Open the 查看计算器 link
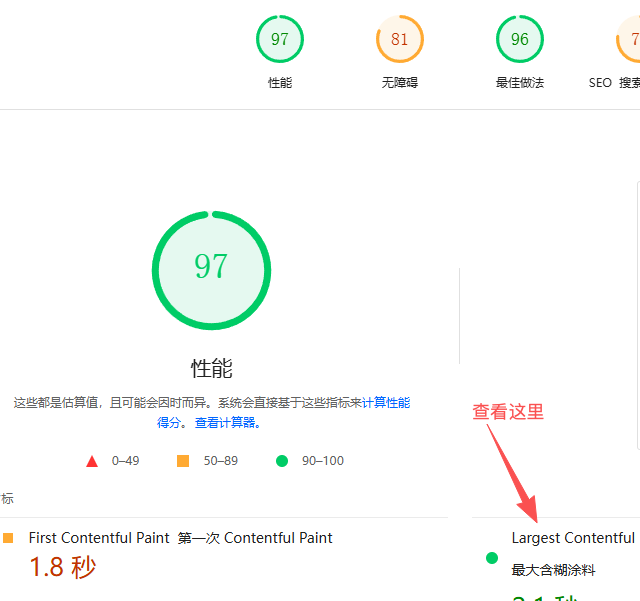Image resolution: width=640 pixels, height=601 pixels. pyautogui.click(x=228, y=423)
